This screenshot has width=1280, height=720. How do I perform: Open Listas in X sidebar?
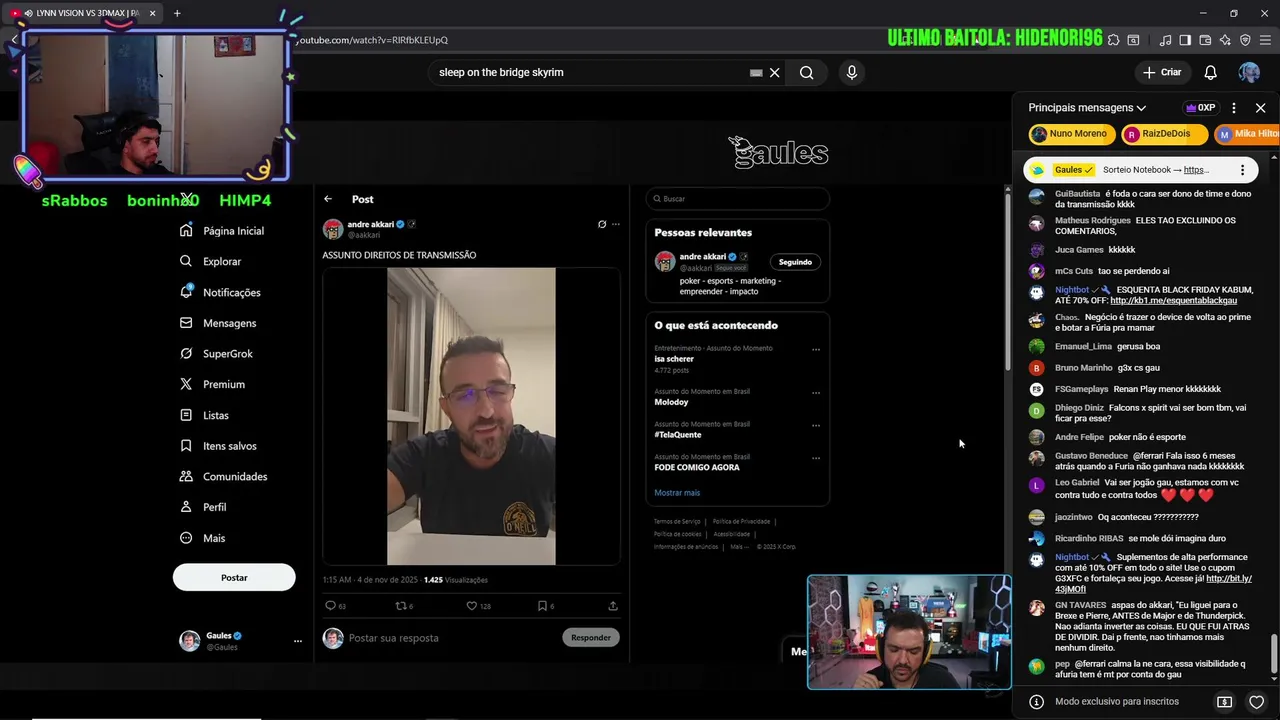[x=204, y=415]
